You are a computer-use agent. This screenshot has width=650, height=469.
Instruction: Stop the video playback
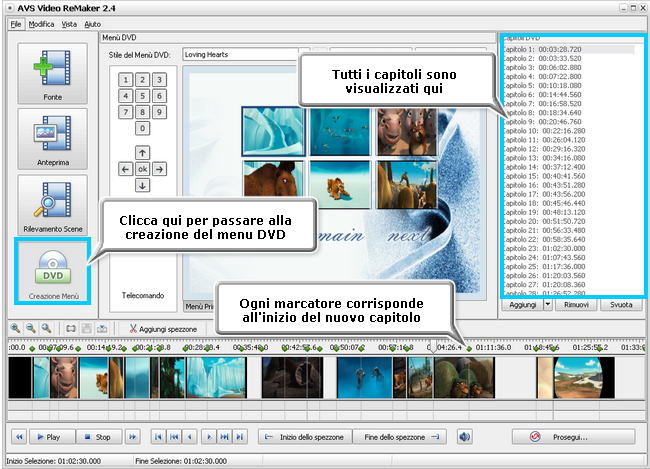(99, 437)
